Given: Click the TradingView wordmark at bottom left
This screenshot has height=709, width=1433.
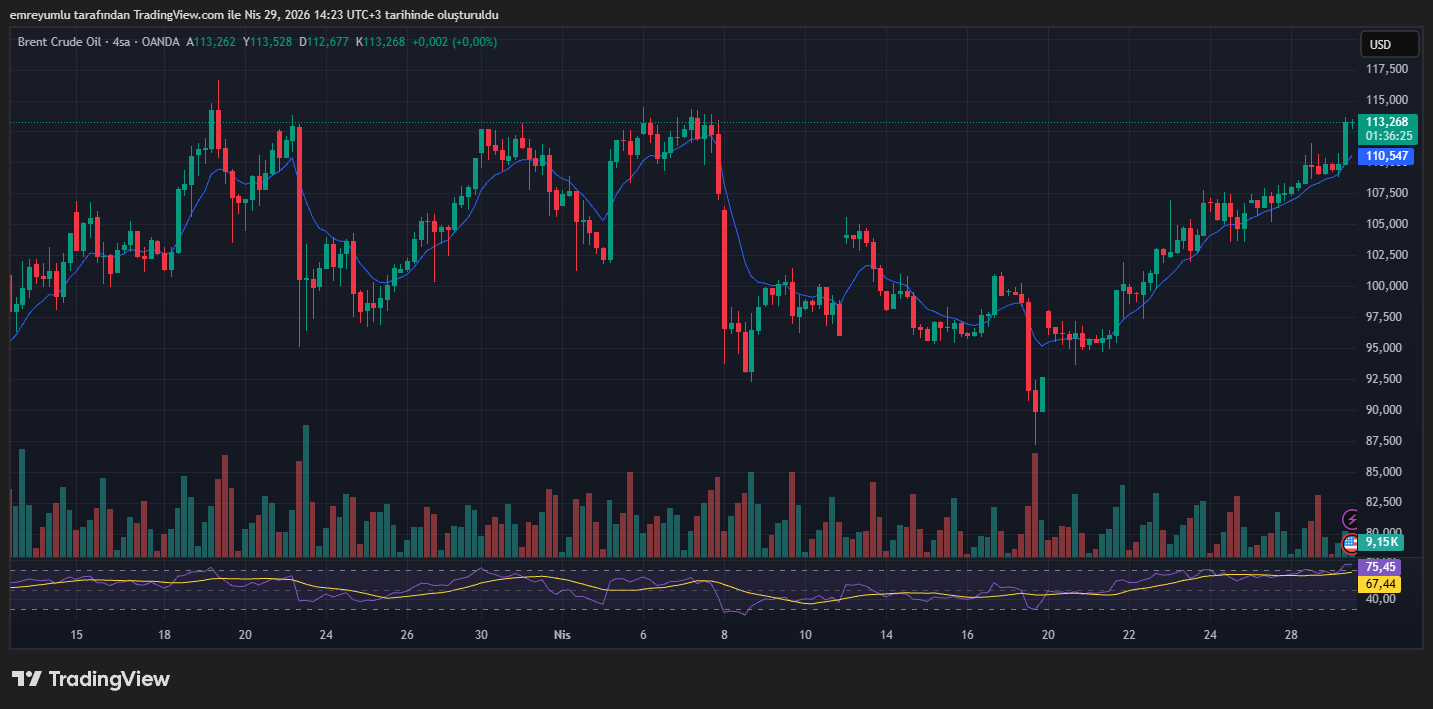Looking at the screenshot, I should pos(109,679).
